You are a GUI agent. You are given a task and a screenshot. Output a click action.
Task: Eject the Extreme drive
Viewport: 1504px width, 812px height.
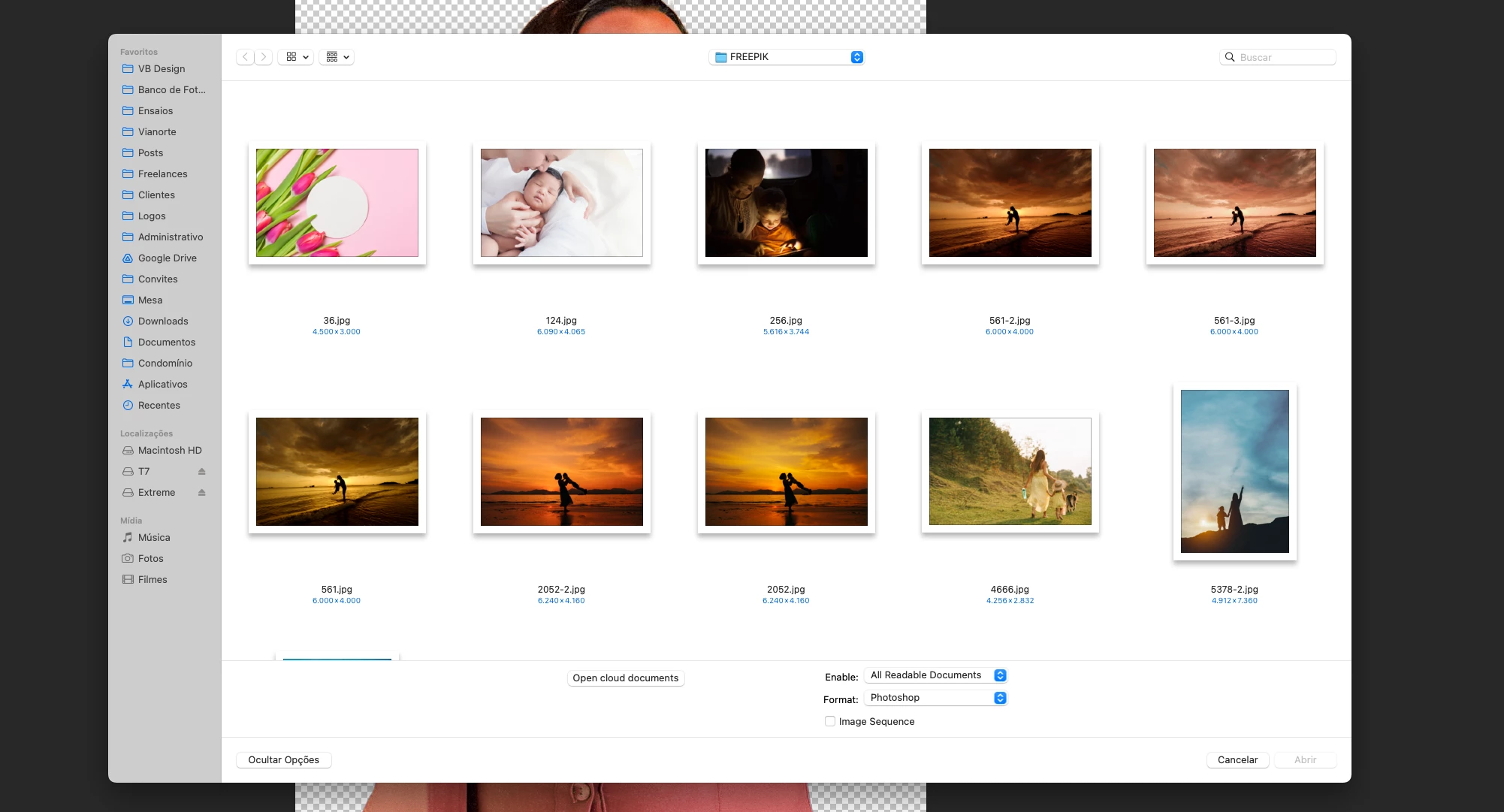pyautogui.click(x=201, y=493)
